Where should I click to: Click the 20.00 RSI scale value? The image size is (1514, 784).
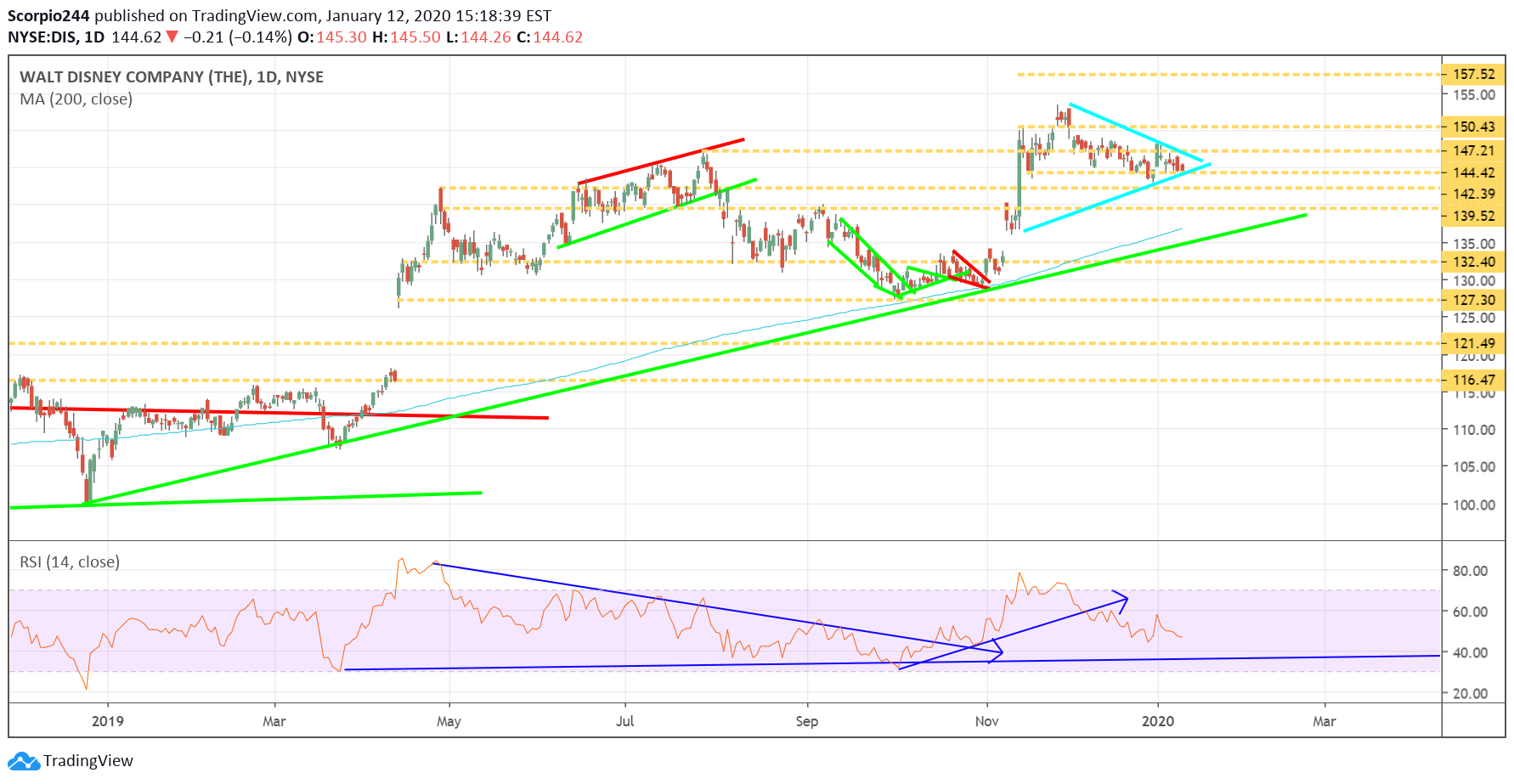point(1470,693)
